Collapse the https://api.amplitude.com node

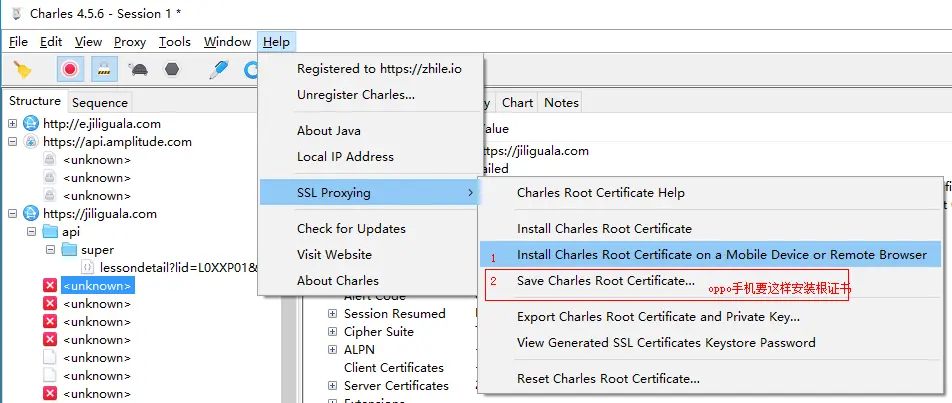coord(13,142)
